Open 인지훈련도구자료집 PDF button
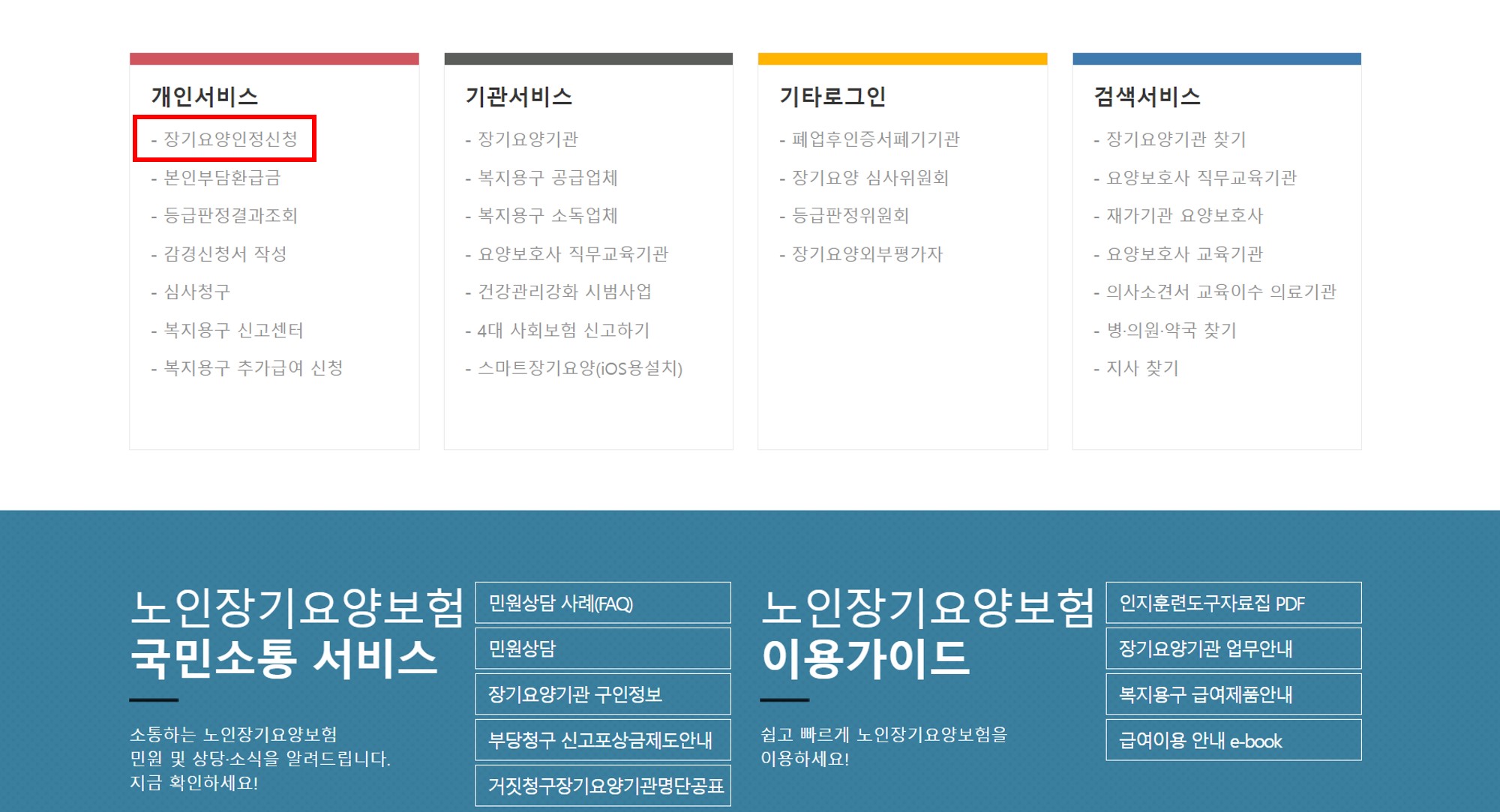The image size is (1500, 812). click(x=1233, y=603)
